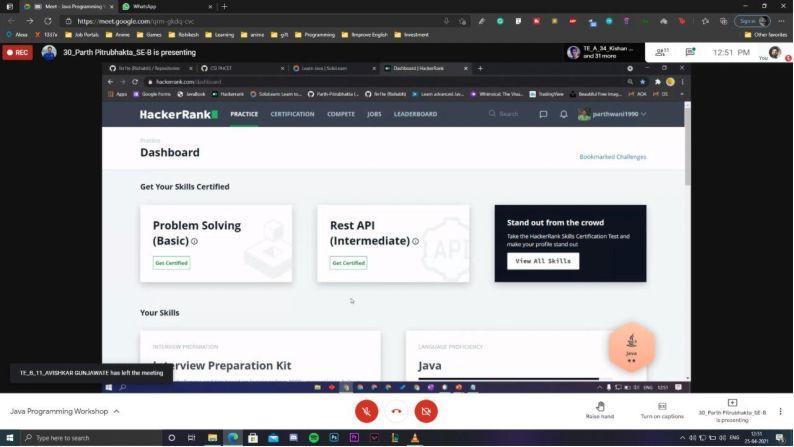Click the red hang-up call button
Viewport: 794px width, 447px height.
point(396,411)
